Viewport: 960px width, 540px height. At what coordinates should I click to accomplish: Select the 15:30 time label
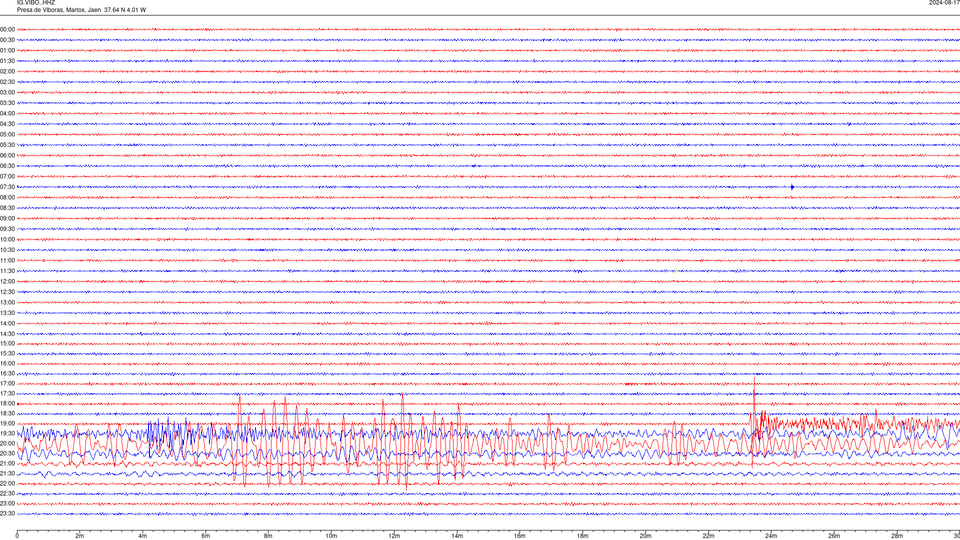[x=7, y=353]
